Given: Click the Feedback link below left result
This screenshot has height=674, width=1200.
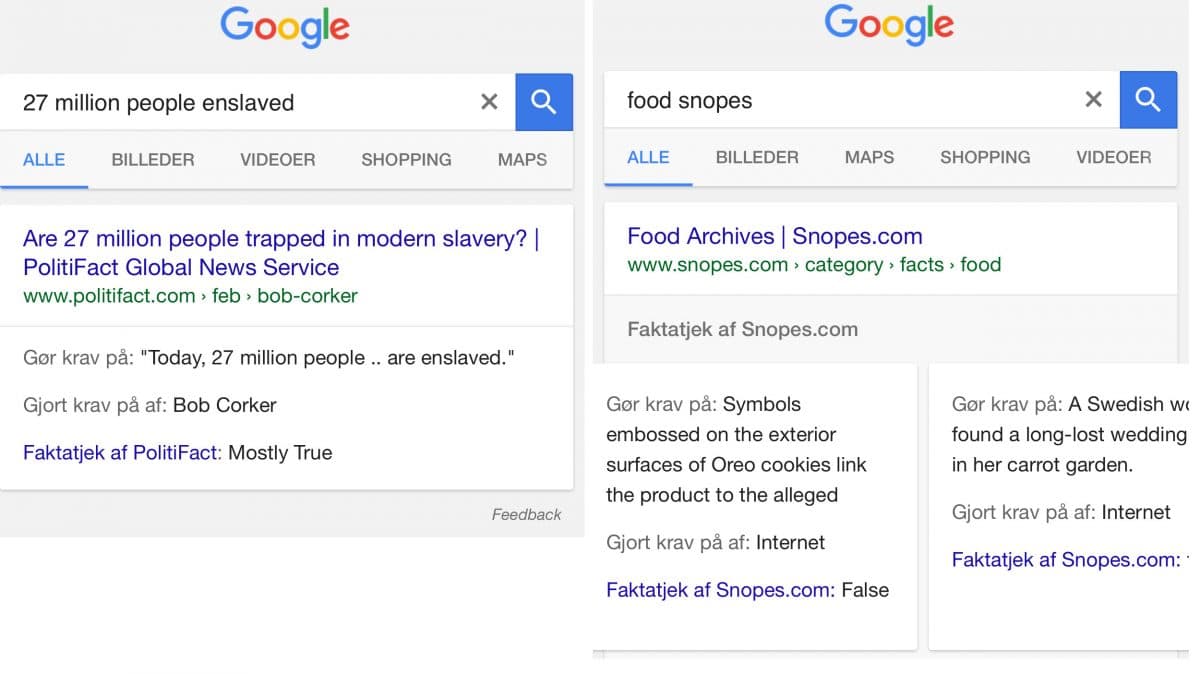Looking at the screenshot, I should [x=526, y=515].
